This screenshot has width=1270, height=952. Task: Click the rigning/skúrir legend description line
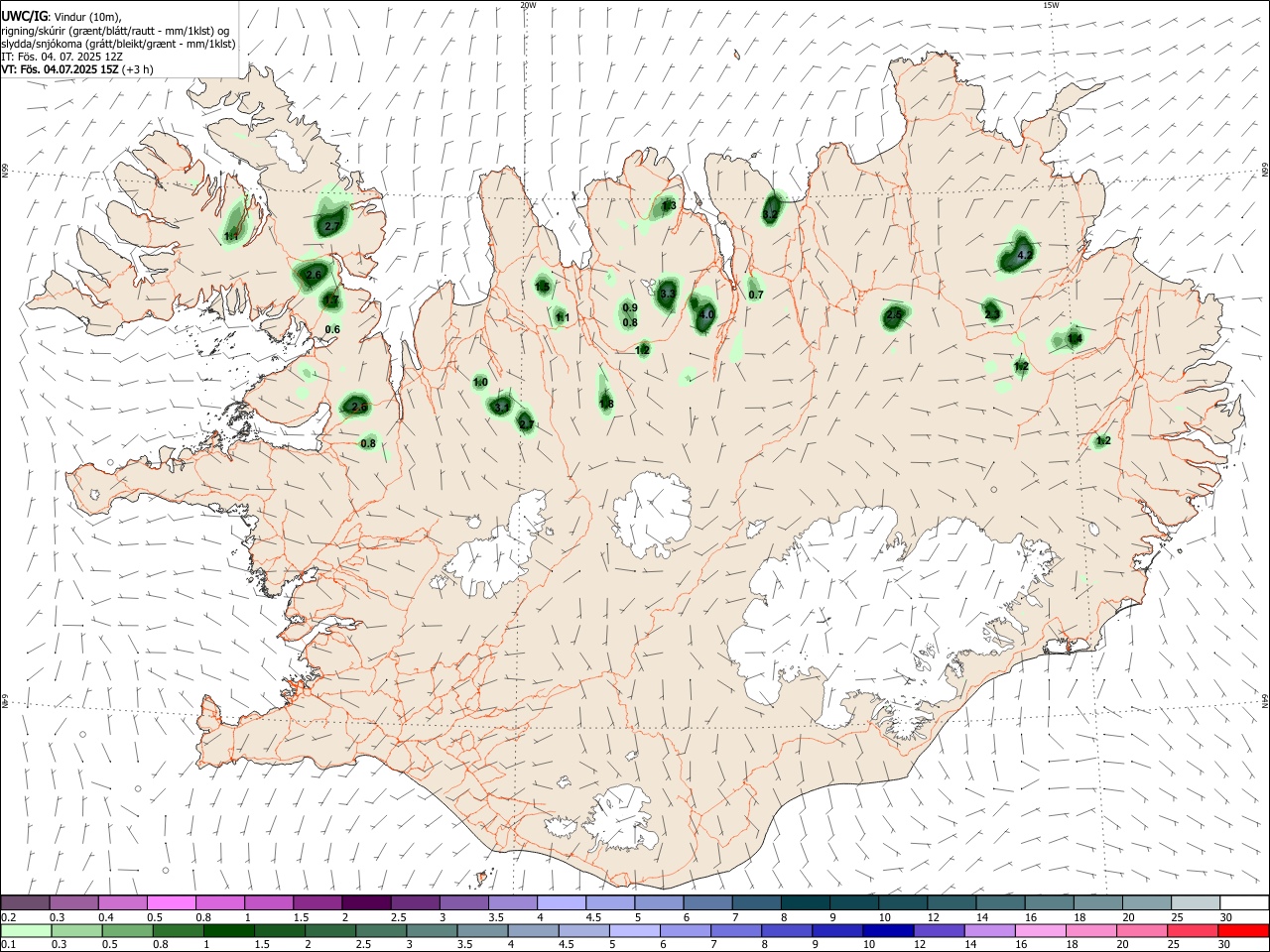coord(115,31)
